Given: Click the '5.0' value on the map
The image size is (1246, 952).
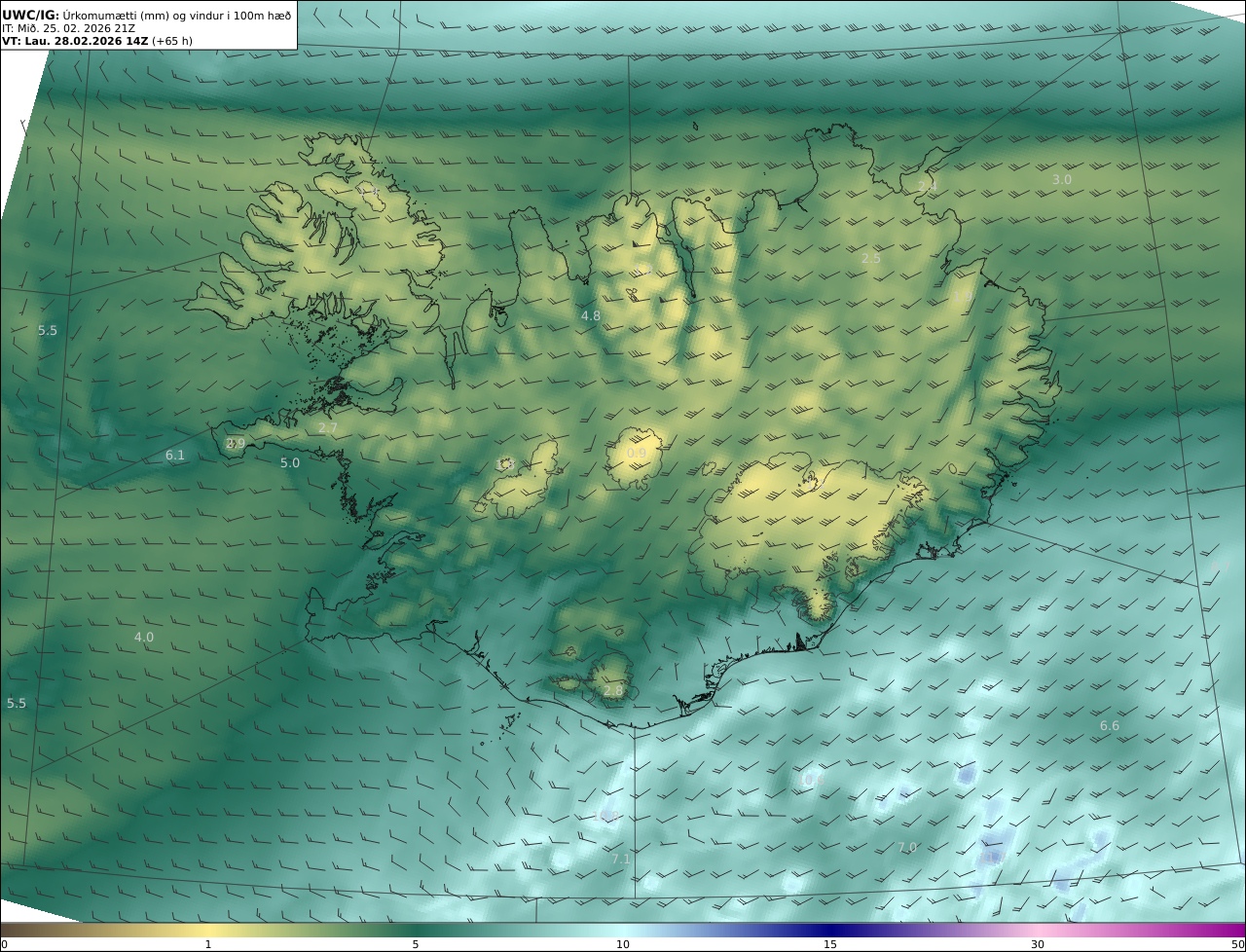Looking at the screenshot, I should [x=290, y=463].
